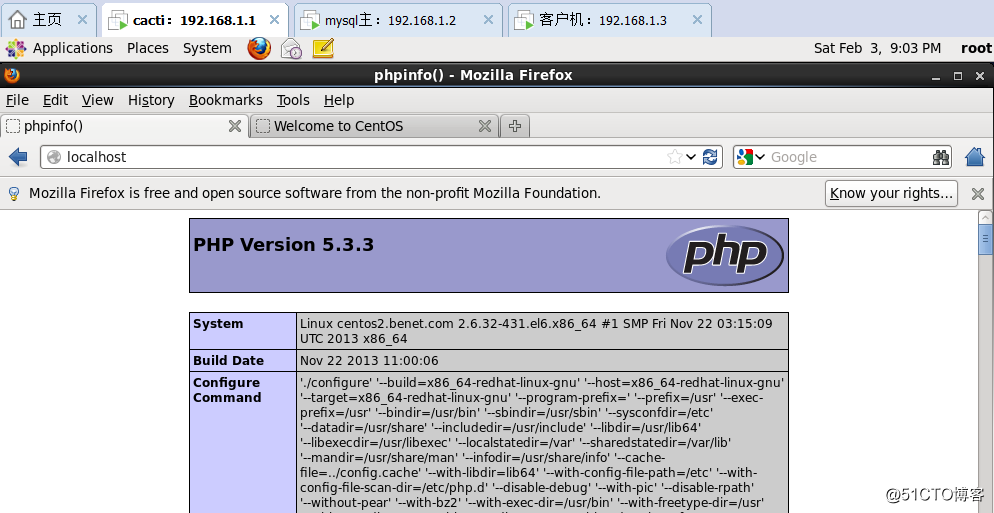Image resolution: width=994 pixels, height=513 pixels.
Task: Click the Linux centos2.benet.com system value
Action: click(x=536, y=331)
